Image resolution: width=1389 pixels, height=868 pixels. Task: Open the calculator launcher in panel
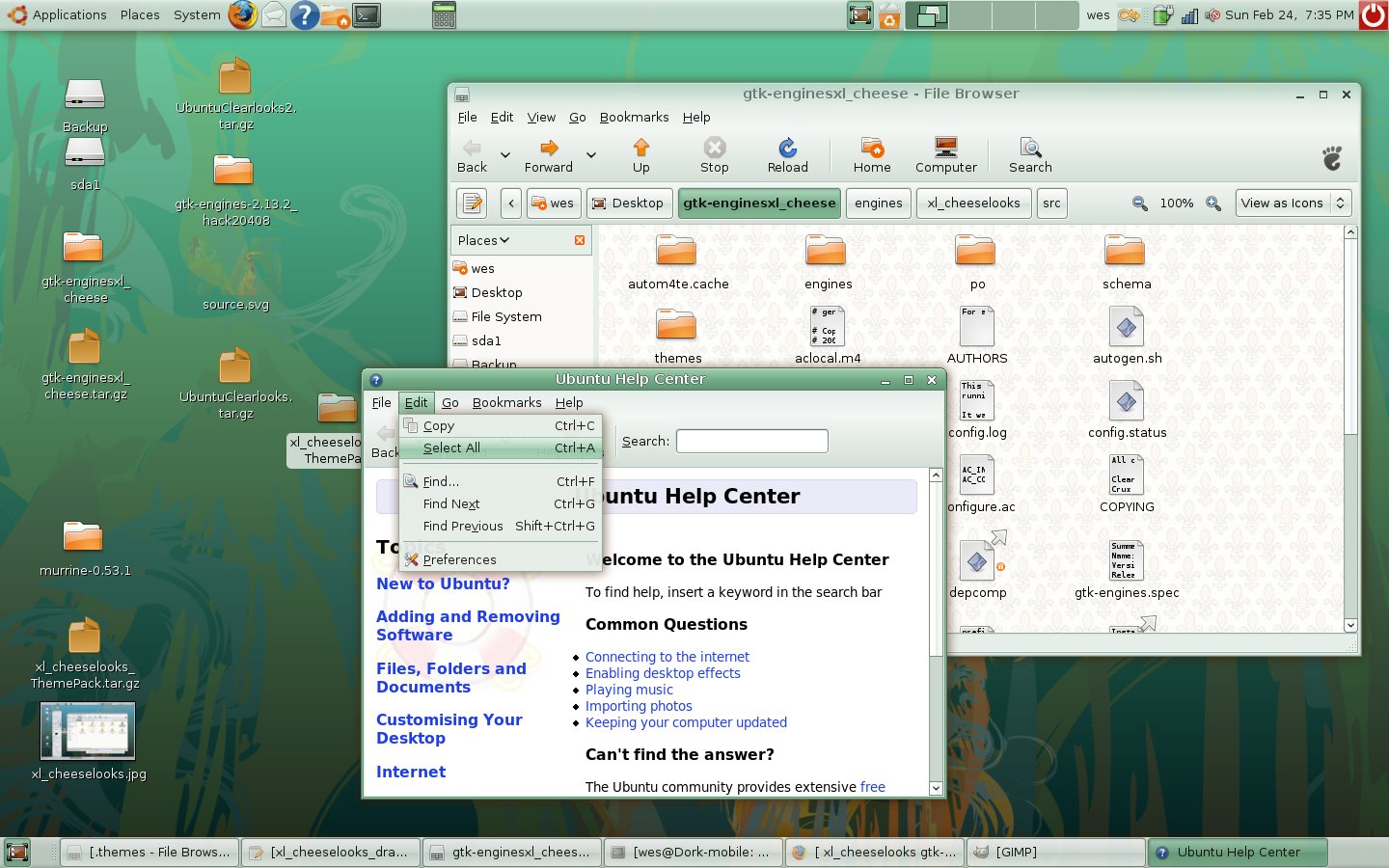click(444, 14)
